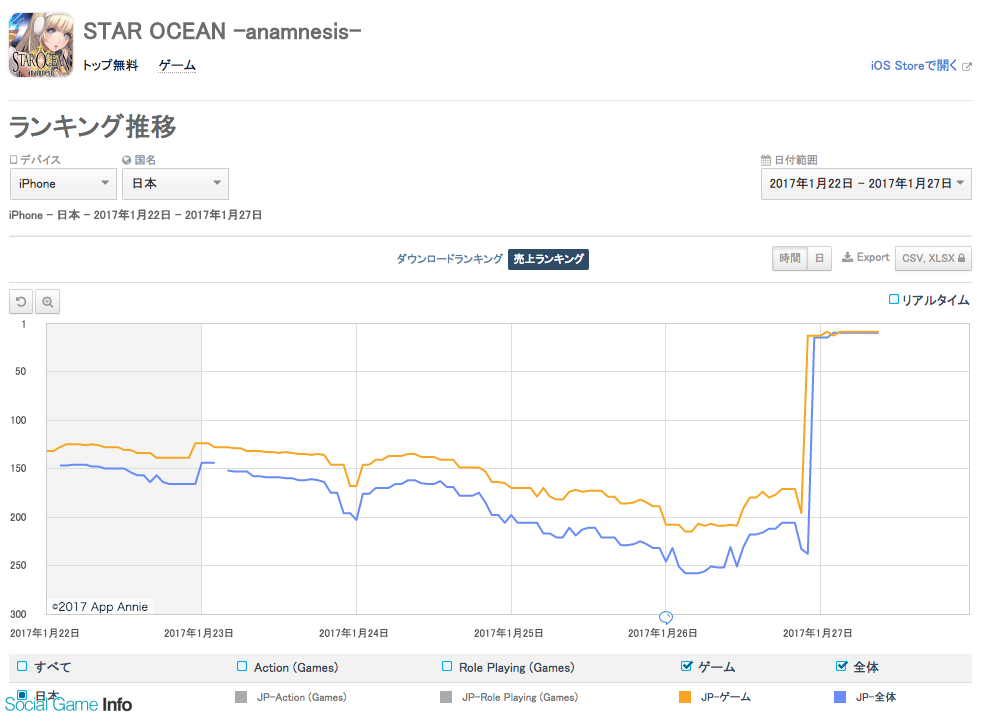This screenshot has width=983, height=717.
Task: Open the 日本 country dropdown
Action: point(176,184)
